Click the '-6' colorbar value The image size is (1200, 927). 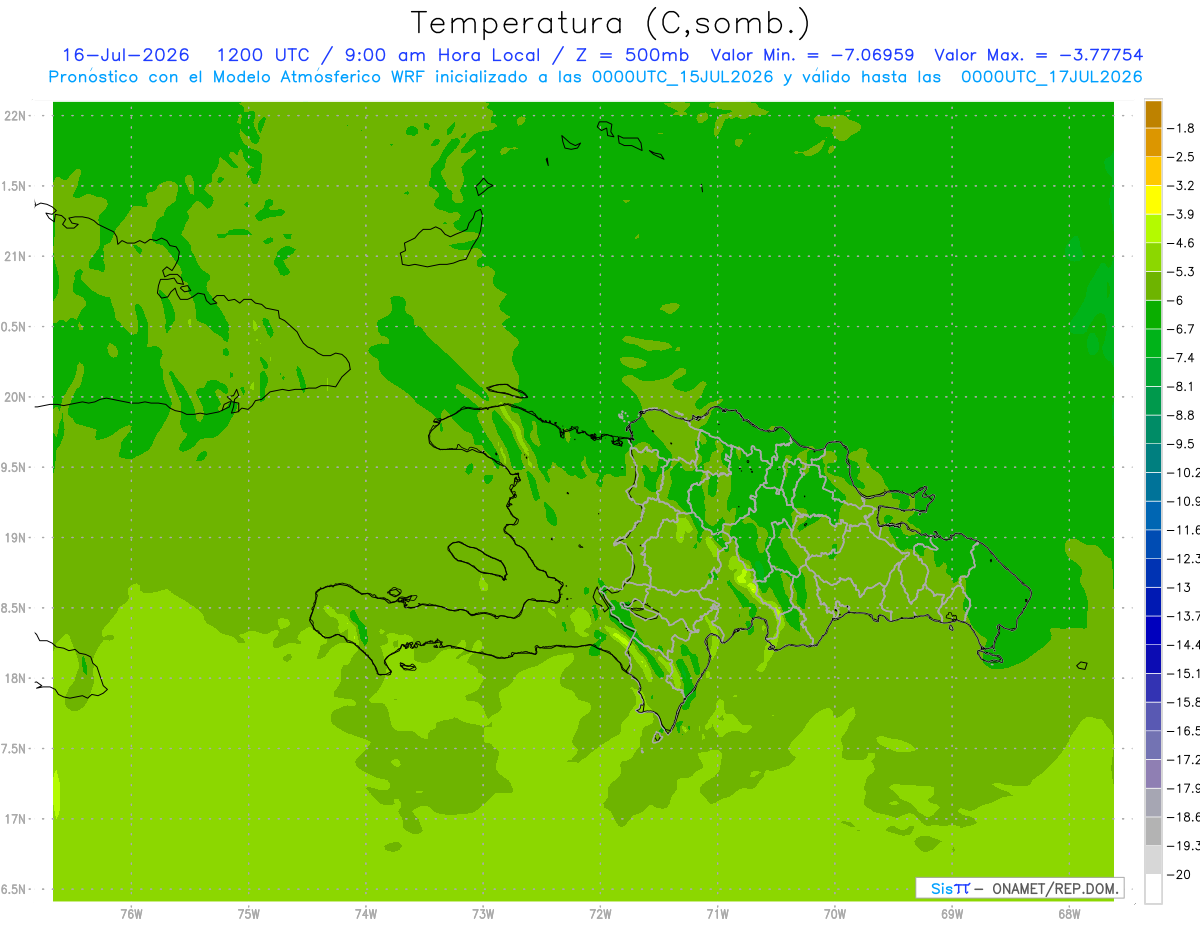pos(1177,300)
